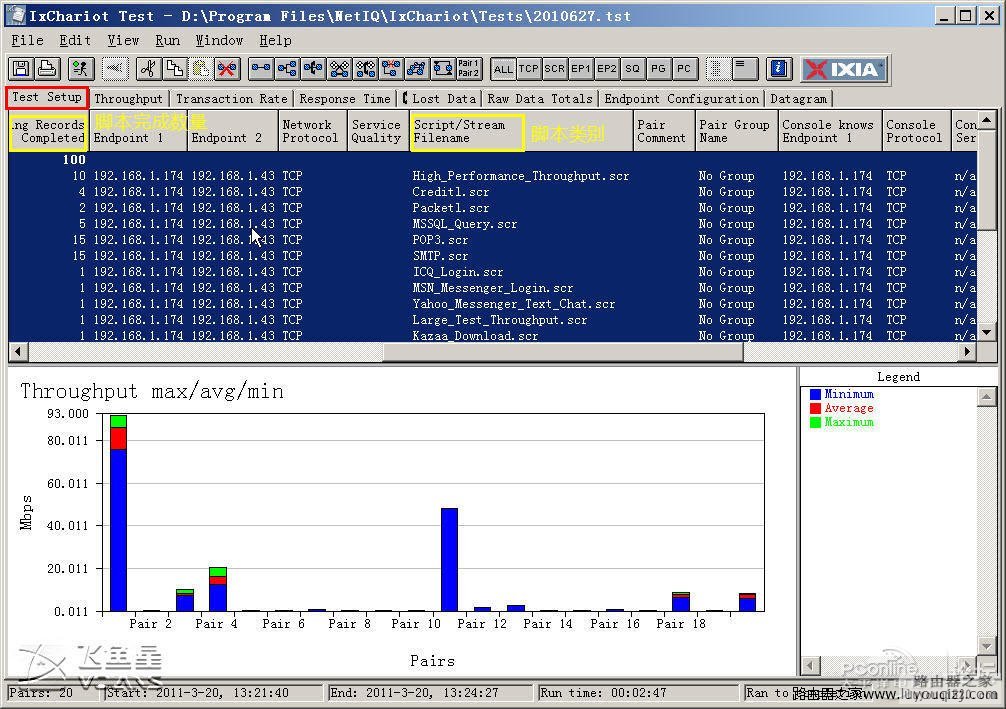This screenshot has height=709, width=1006.
Task: Switch to the Throughput tab
Action: pyautogui.click(x=128, y=99)
